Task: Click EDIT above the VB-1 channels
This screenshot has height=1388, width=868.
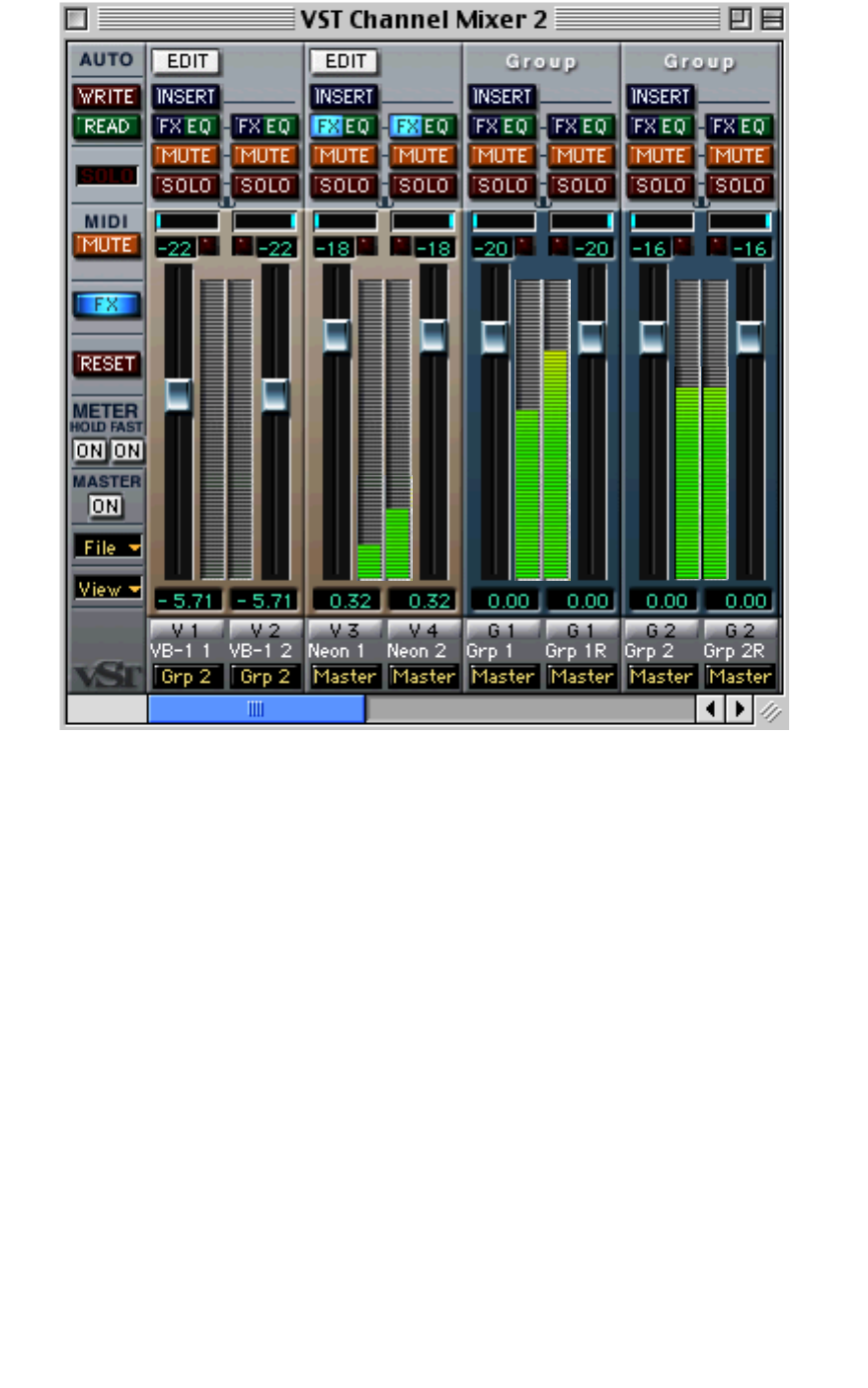Action: coord(186,61)
